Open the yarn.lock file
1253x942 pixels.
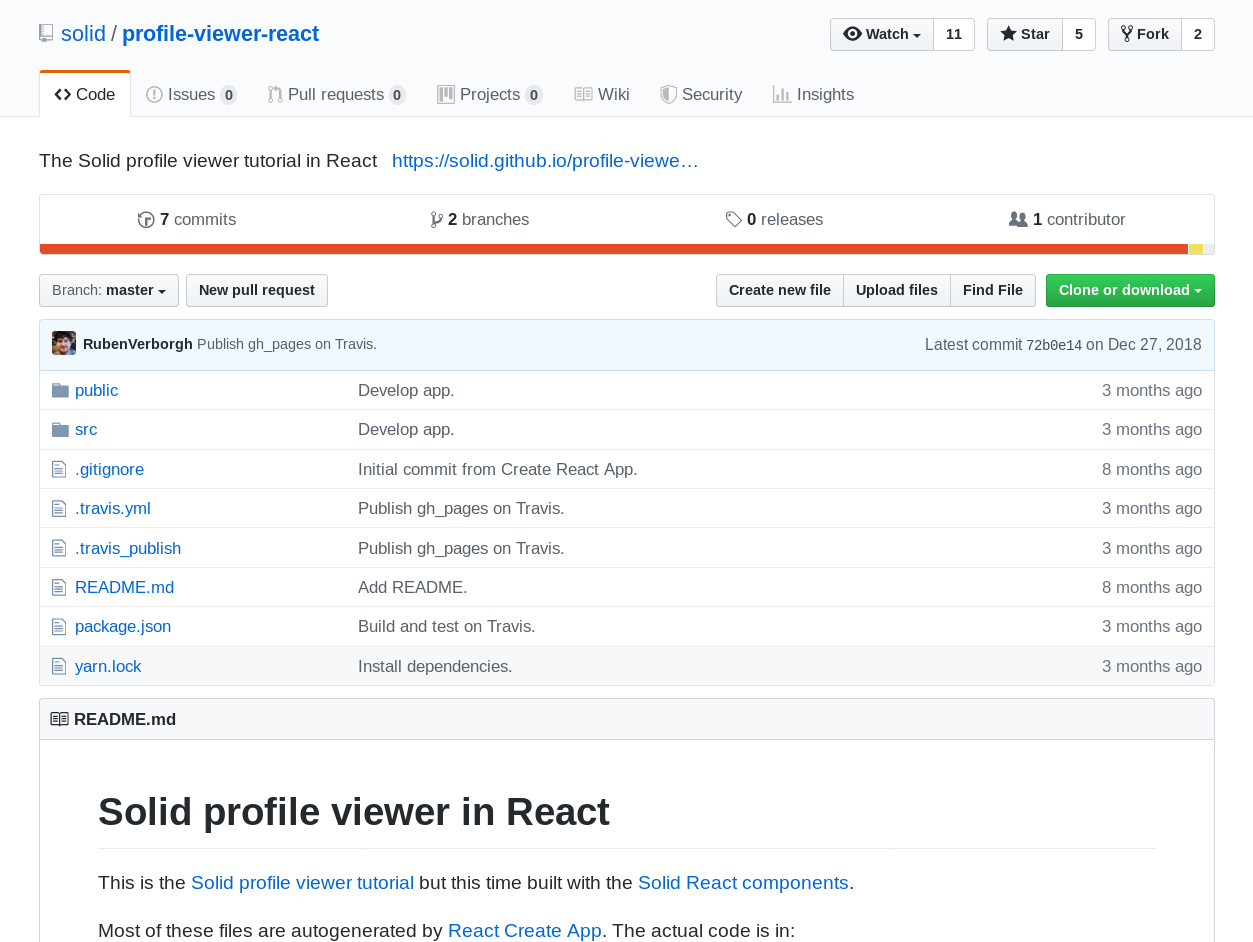(x=108, y=666)
